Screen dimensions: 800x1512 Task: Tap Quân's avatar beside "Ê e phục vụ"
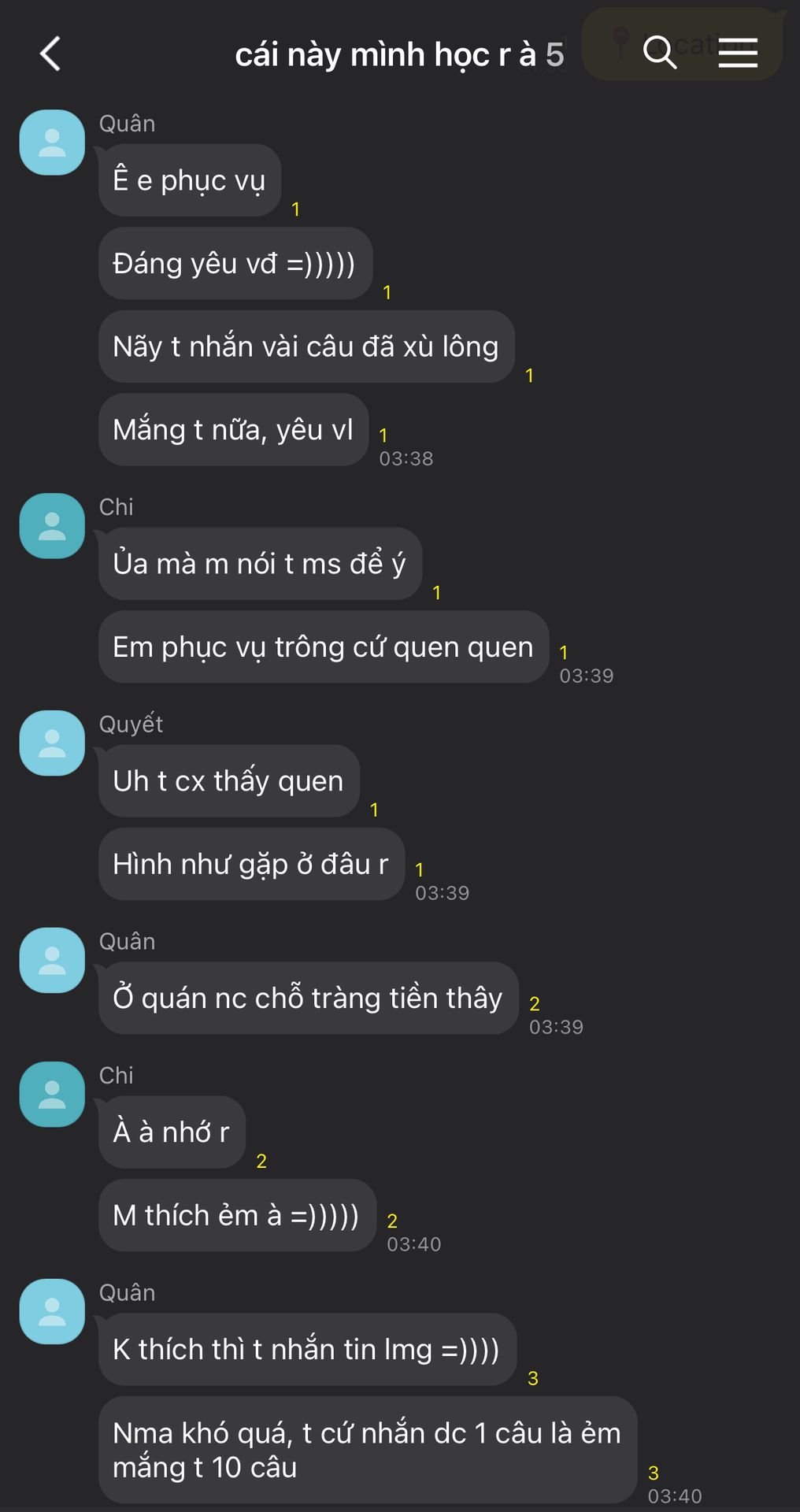point(52,143)
